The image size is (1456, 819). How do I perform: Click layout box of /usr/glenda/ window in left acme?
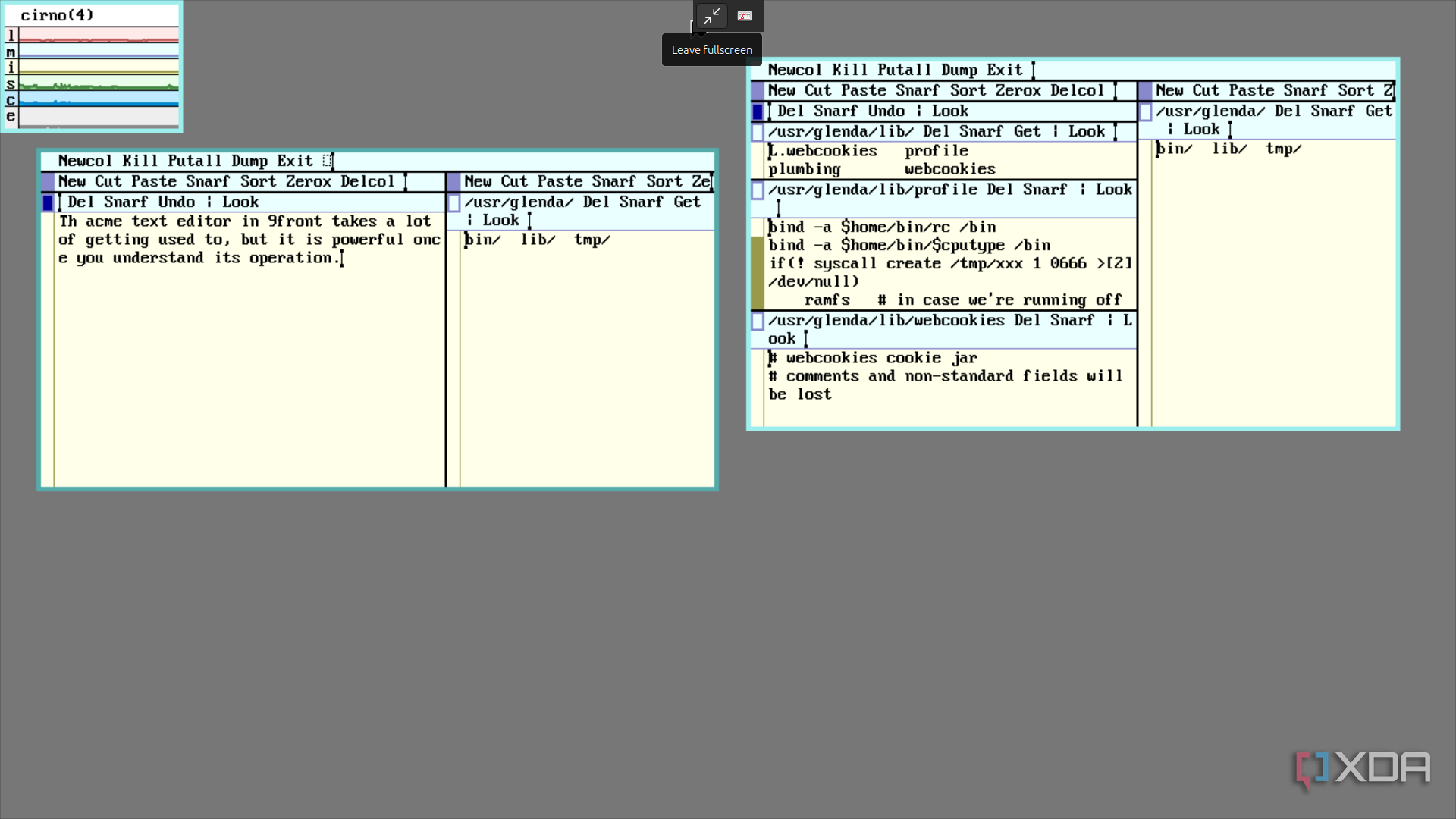tap(453, 202)
